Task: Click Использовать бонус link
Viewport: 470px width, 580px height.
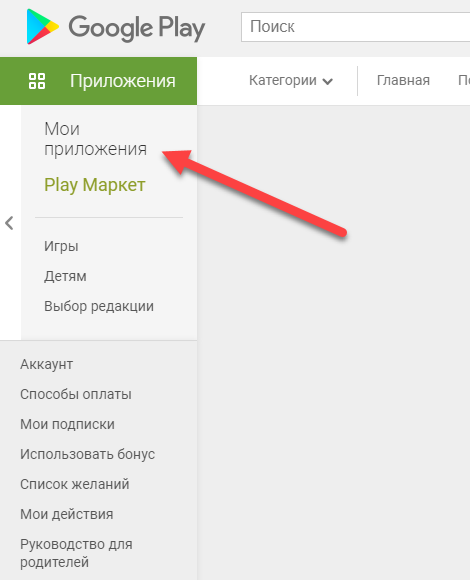Action: coord(88,454)
